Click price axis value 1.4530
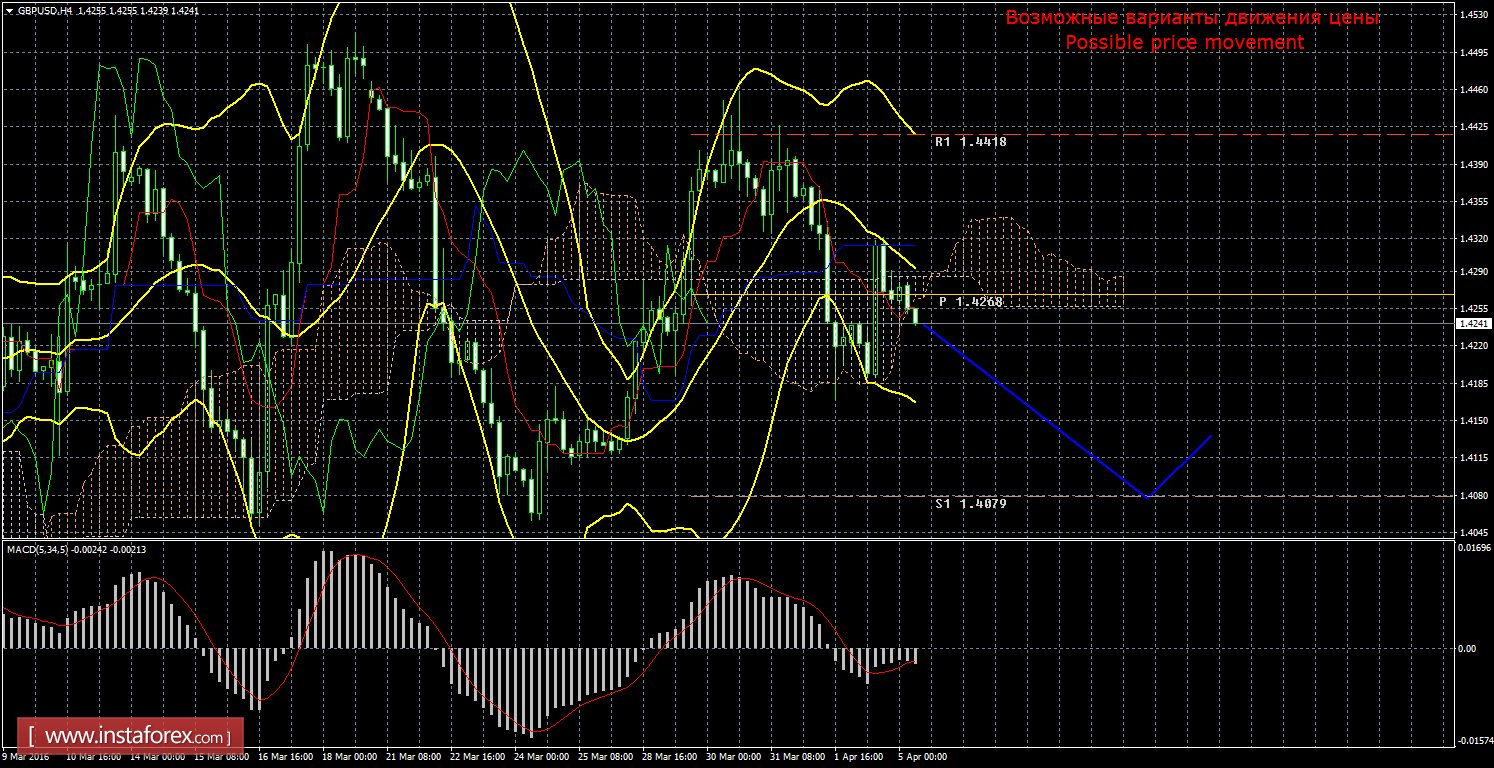Screen dimensions: 1494x768 1473,15
